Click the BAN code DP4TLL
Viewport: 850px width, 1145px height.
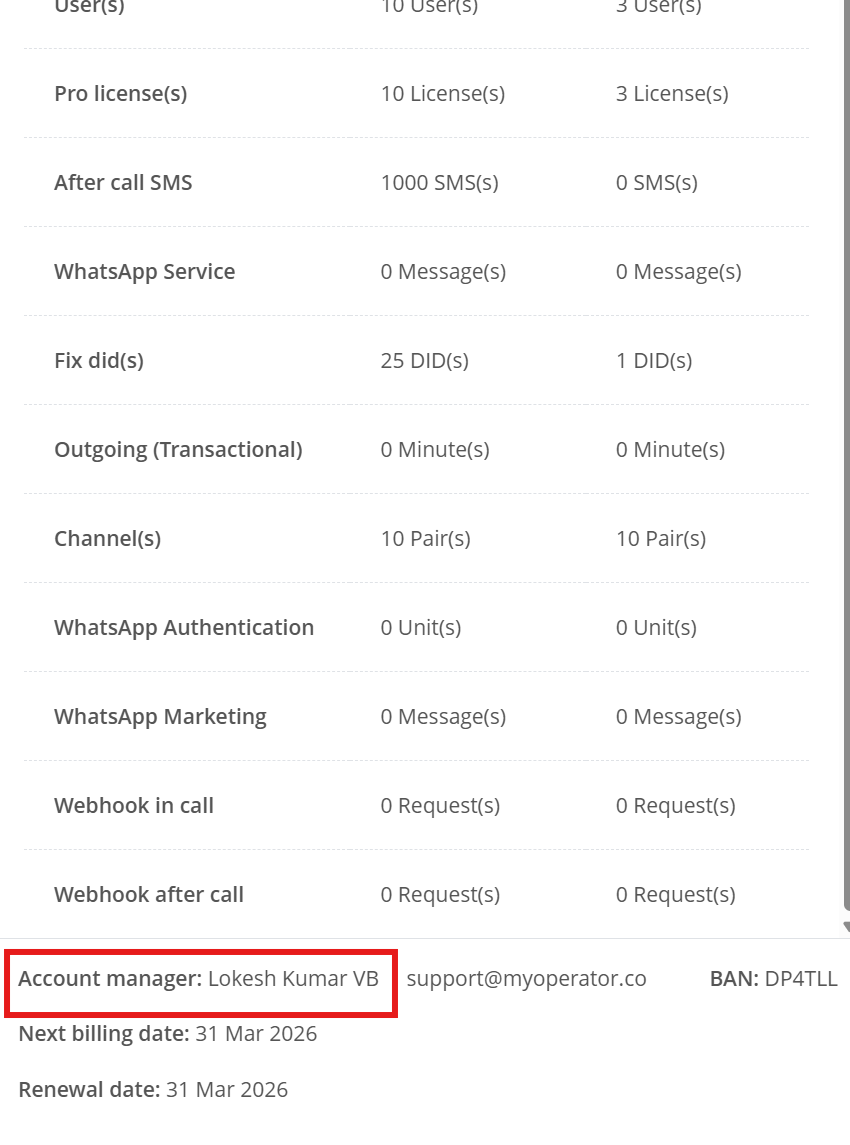(801, 978)
